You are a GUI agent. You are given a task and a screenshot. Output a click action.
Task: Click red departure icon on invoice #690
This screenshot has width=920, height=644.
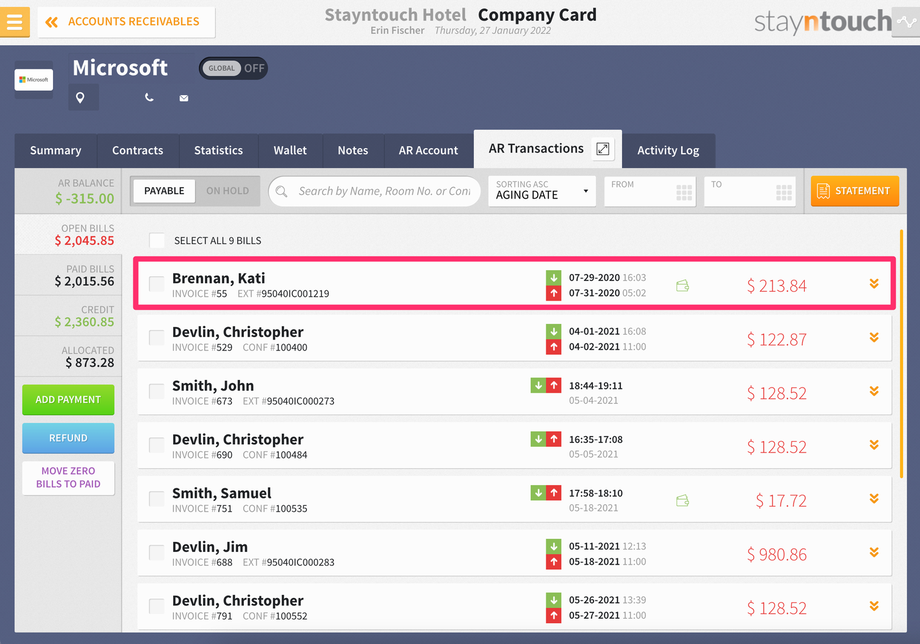click(x=553, y=439)
